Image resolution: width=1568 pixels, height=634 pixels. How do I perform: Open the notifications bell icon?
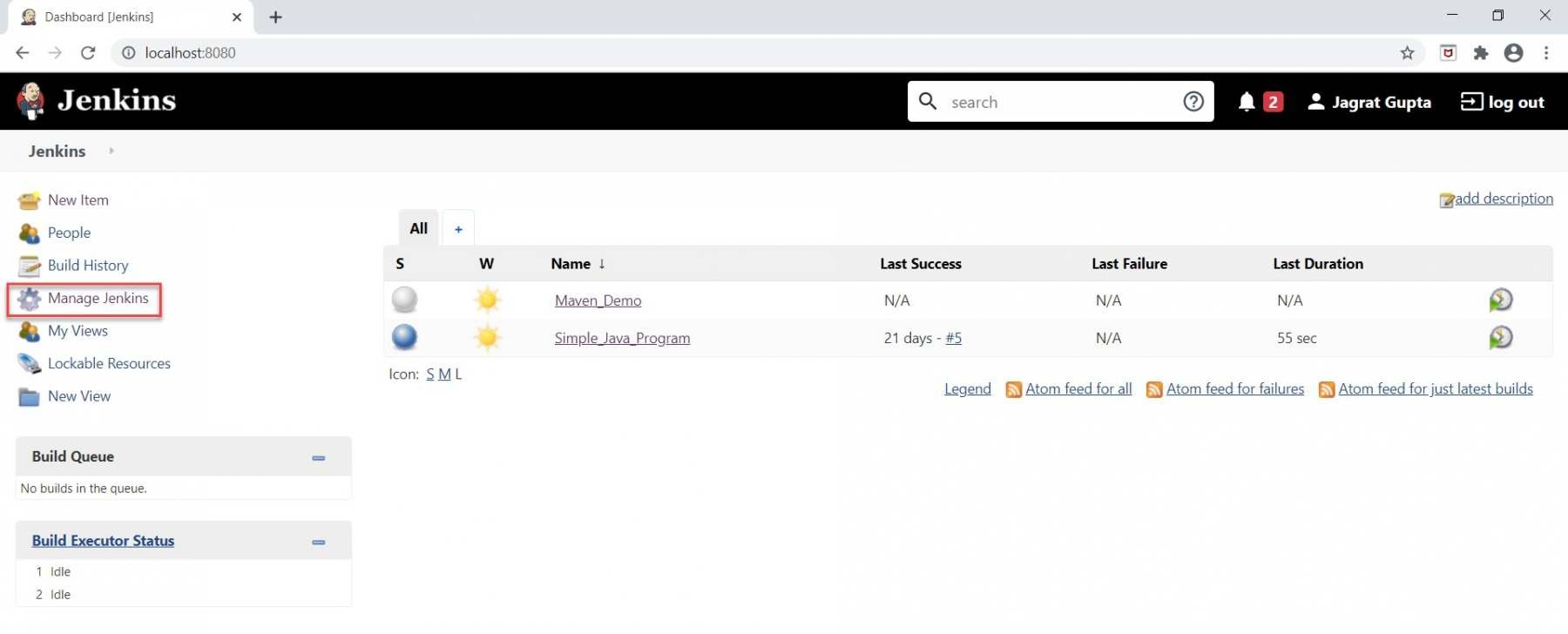pos(1247,102)
